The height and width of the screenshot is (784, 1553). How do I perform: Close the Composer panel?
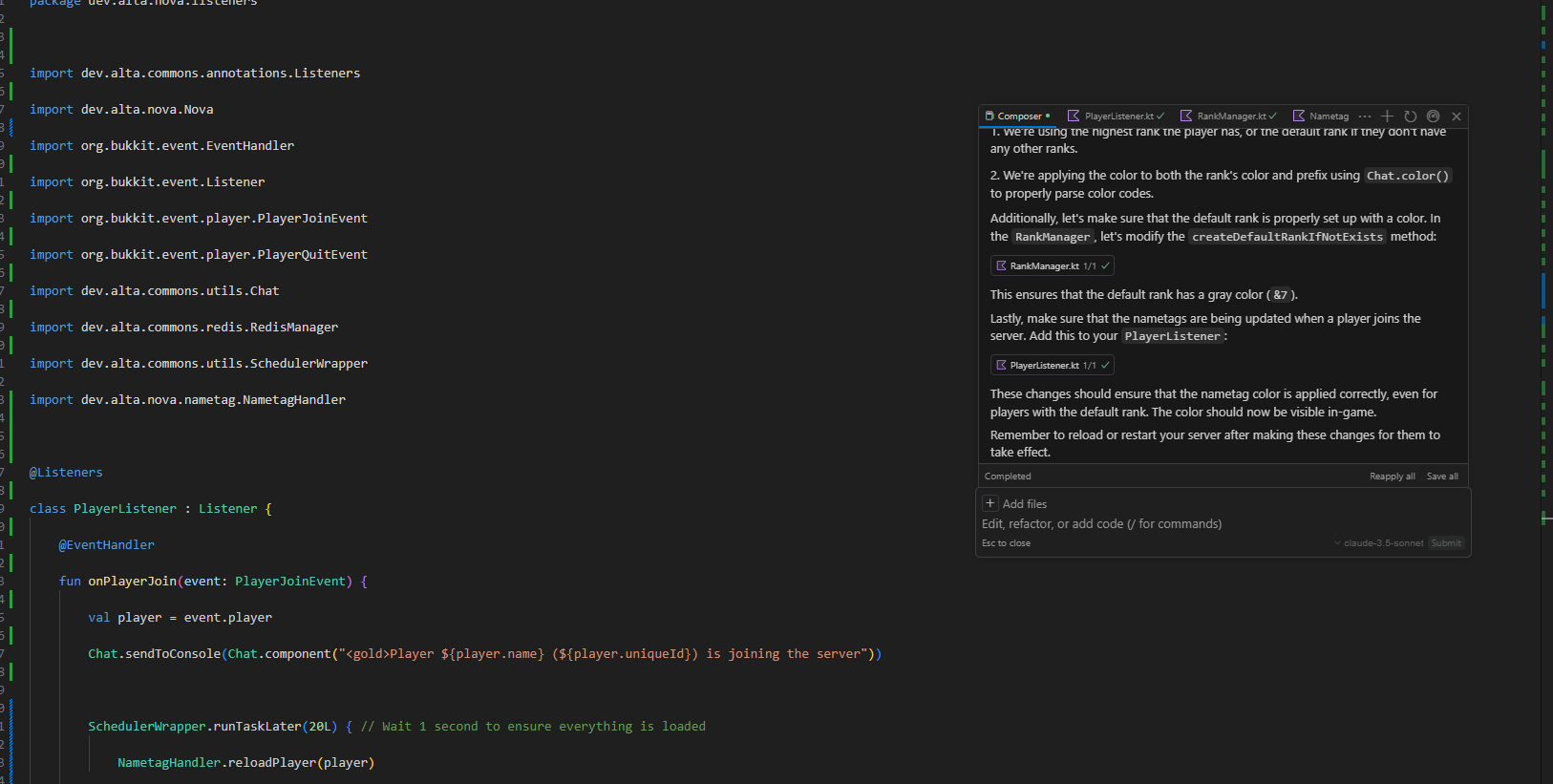tap(1457, 117)
